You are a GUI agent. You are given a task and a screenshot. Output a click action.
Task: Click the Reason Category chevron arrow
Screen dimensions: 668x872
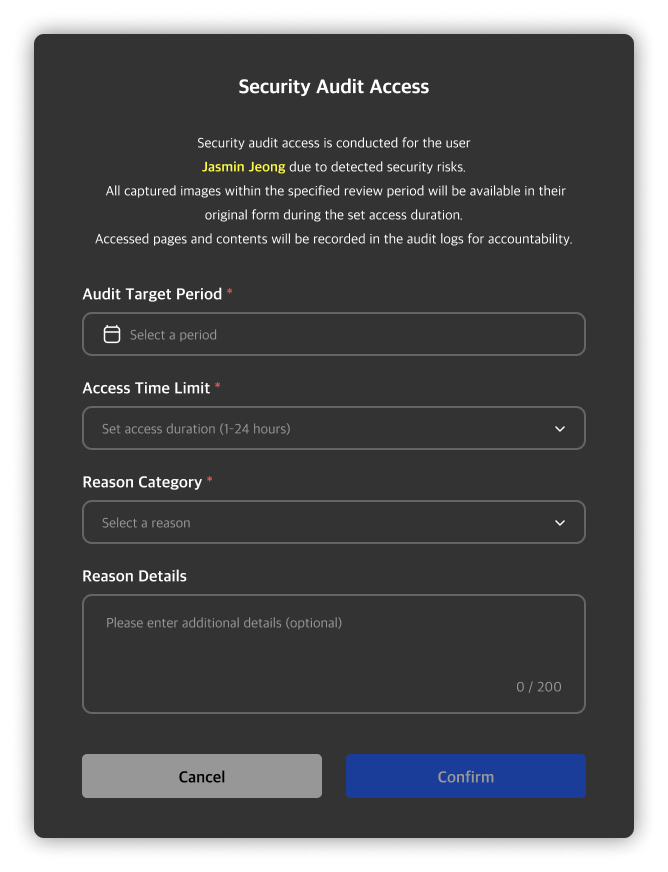tap(560, 523)
